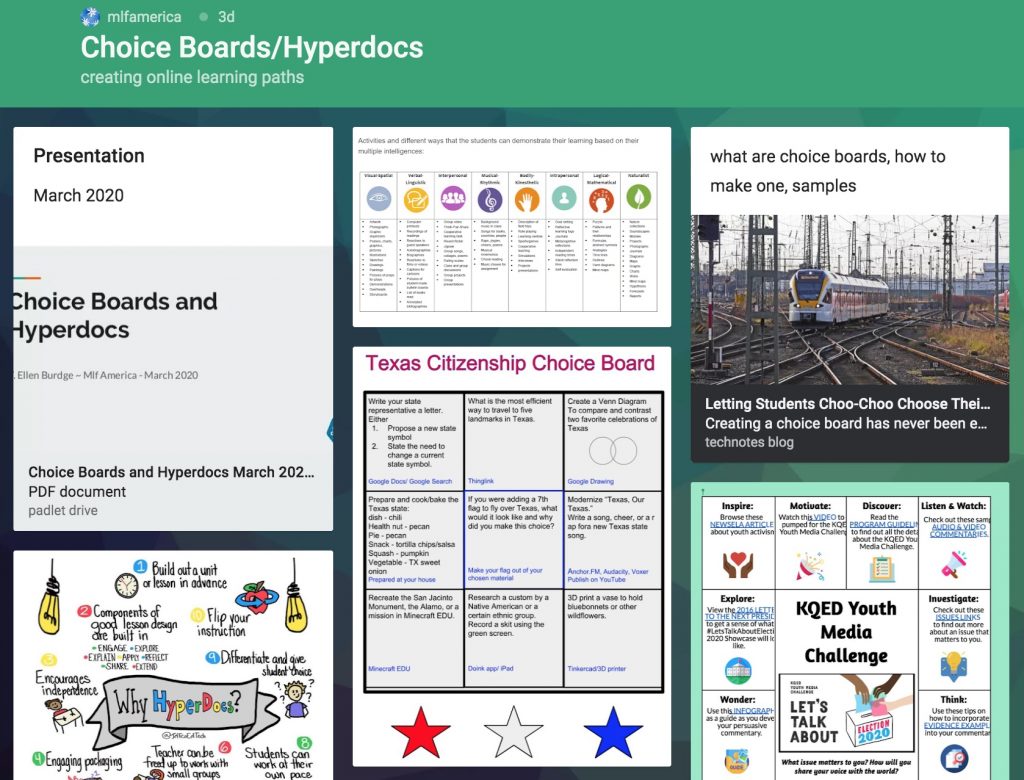
Task: Open the train on tracks photo
Action: 850,300
